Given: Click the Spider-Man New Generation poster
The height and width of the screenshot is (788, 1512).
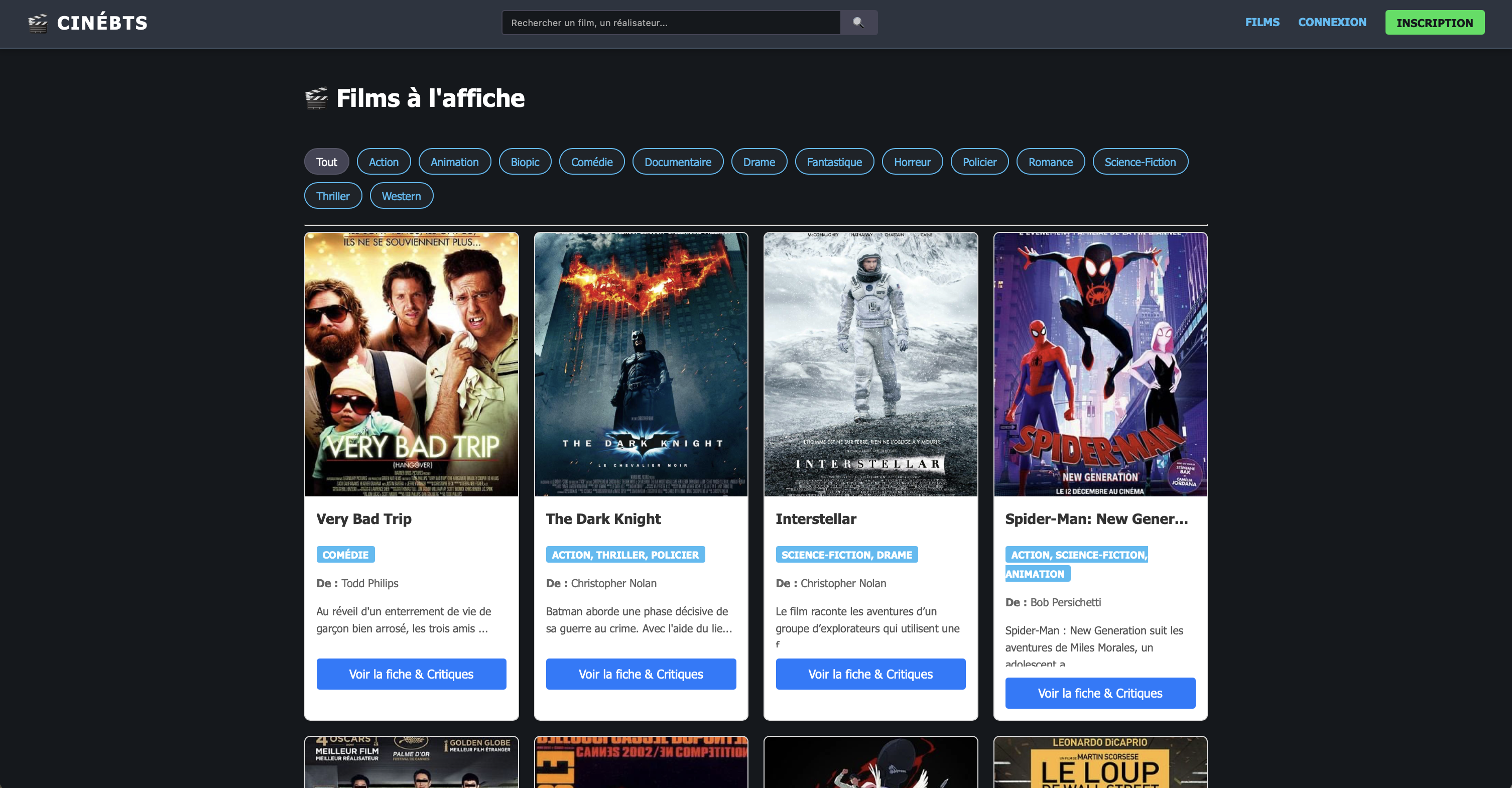Looking at the screenshot, I should click(x=1100, y=364).
